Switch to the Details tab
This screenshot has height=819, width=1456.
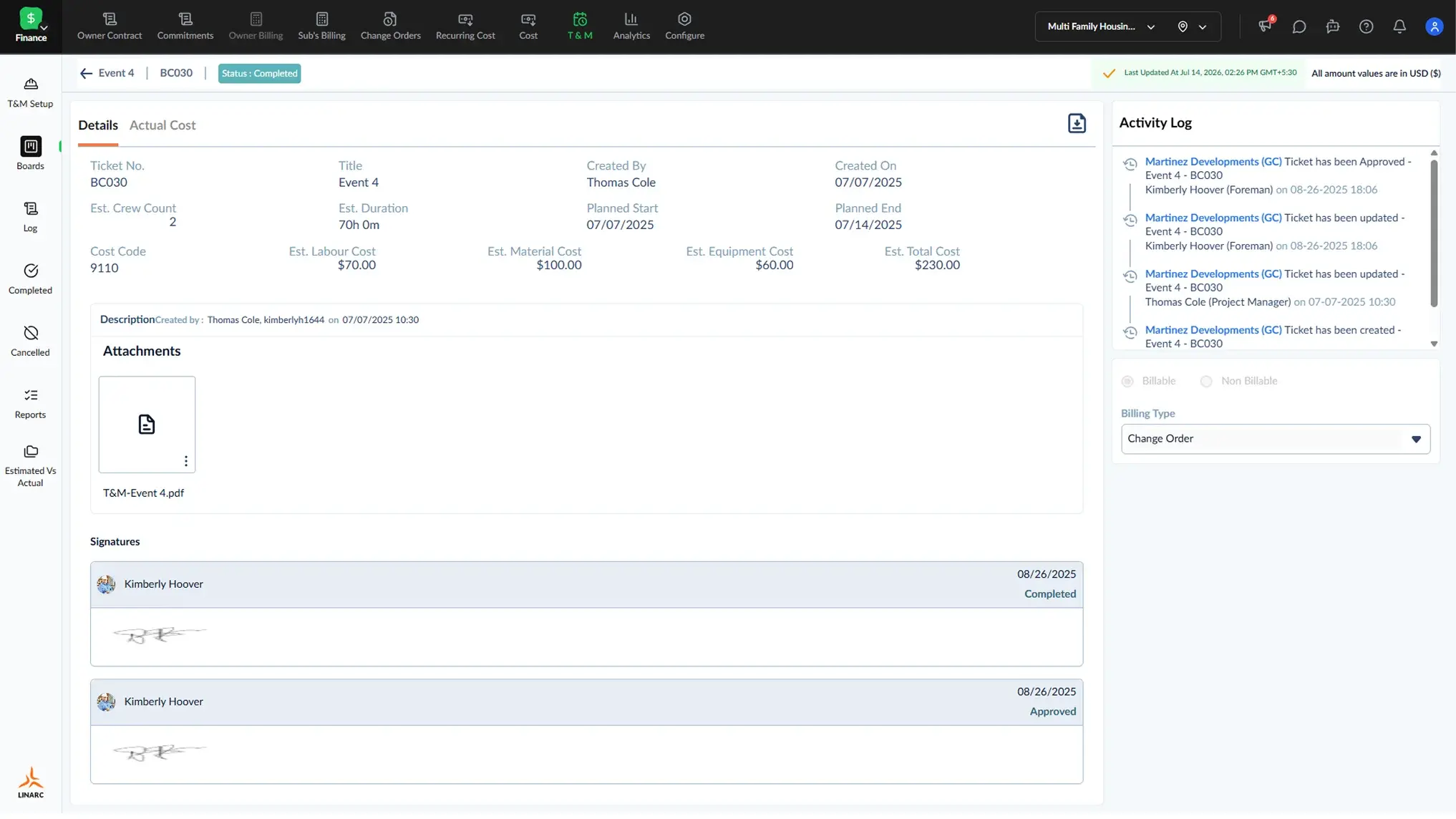click(x=98, y=125)
